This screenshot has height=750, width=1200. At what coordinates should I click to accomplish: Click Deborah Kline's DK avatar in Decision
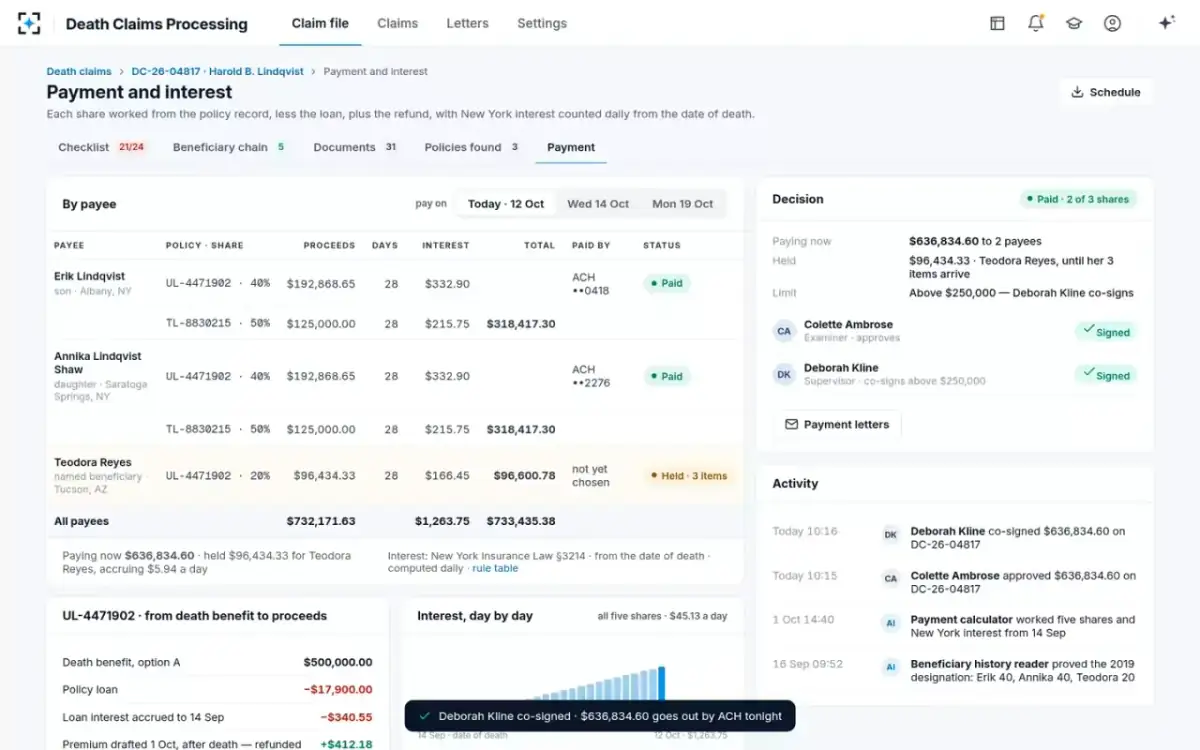784,374
